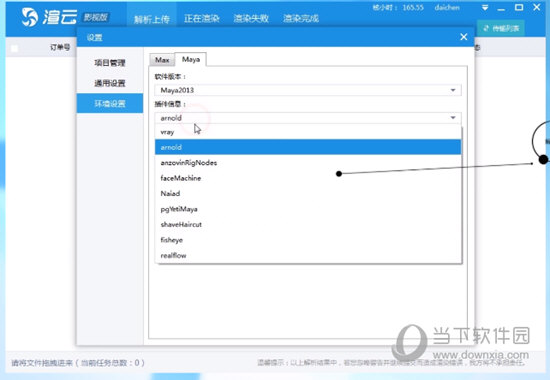Go to 渲染失败 tab

[x=251, y=19]
